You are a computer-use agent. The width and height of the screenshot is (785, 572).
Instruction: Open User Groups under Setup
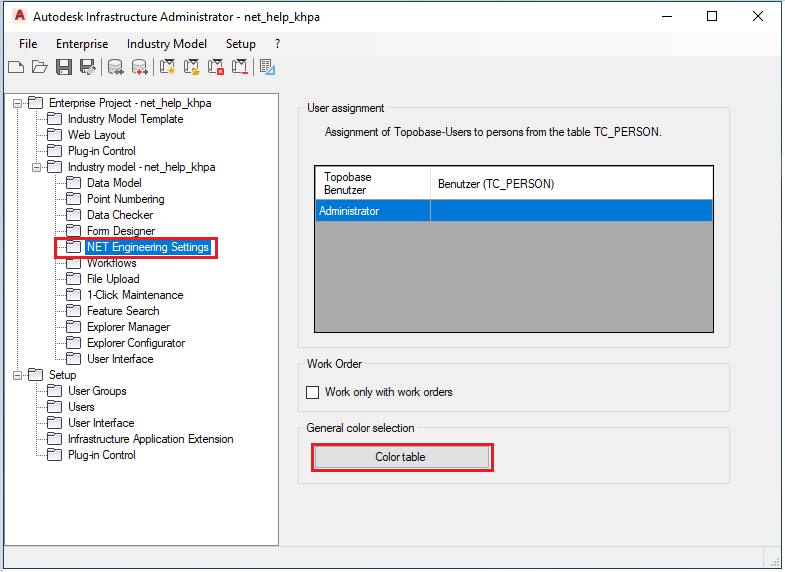[96, 391]
